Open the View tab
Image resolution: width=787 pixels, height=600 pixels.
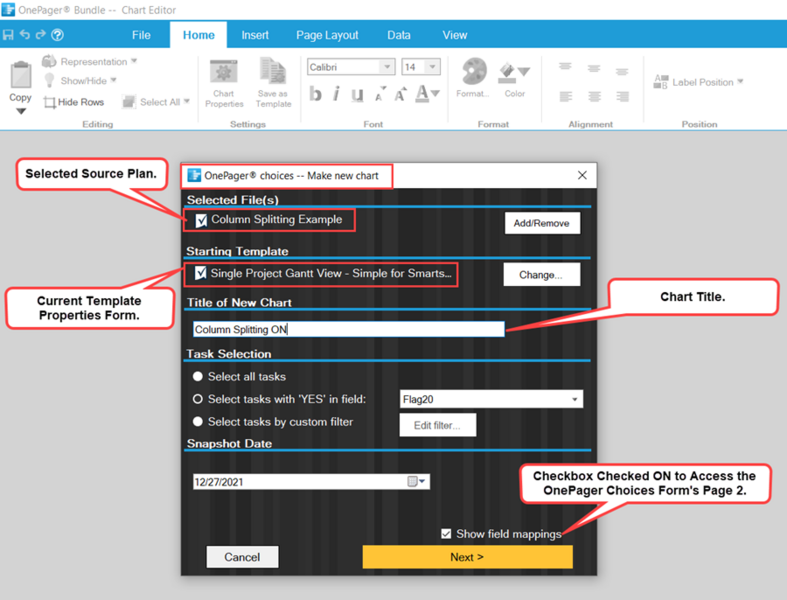455,35
